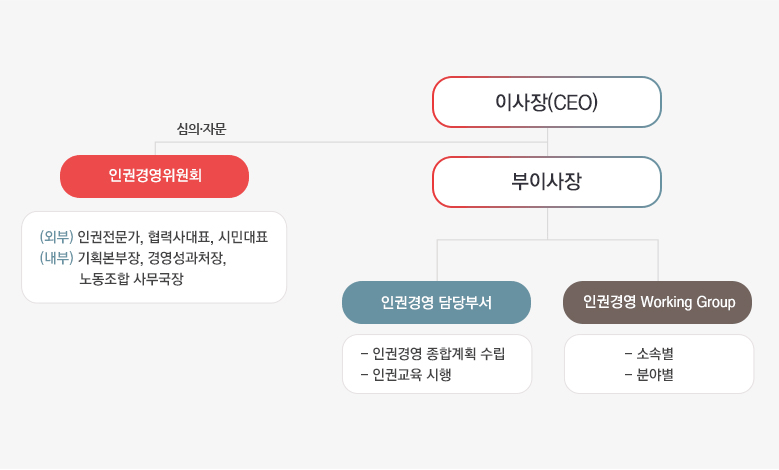Click the white box under Working Group

click(x=659, y=364)
